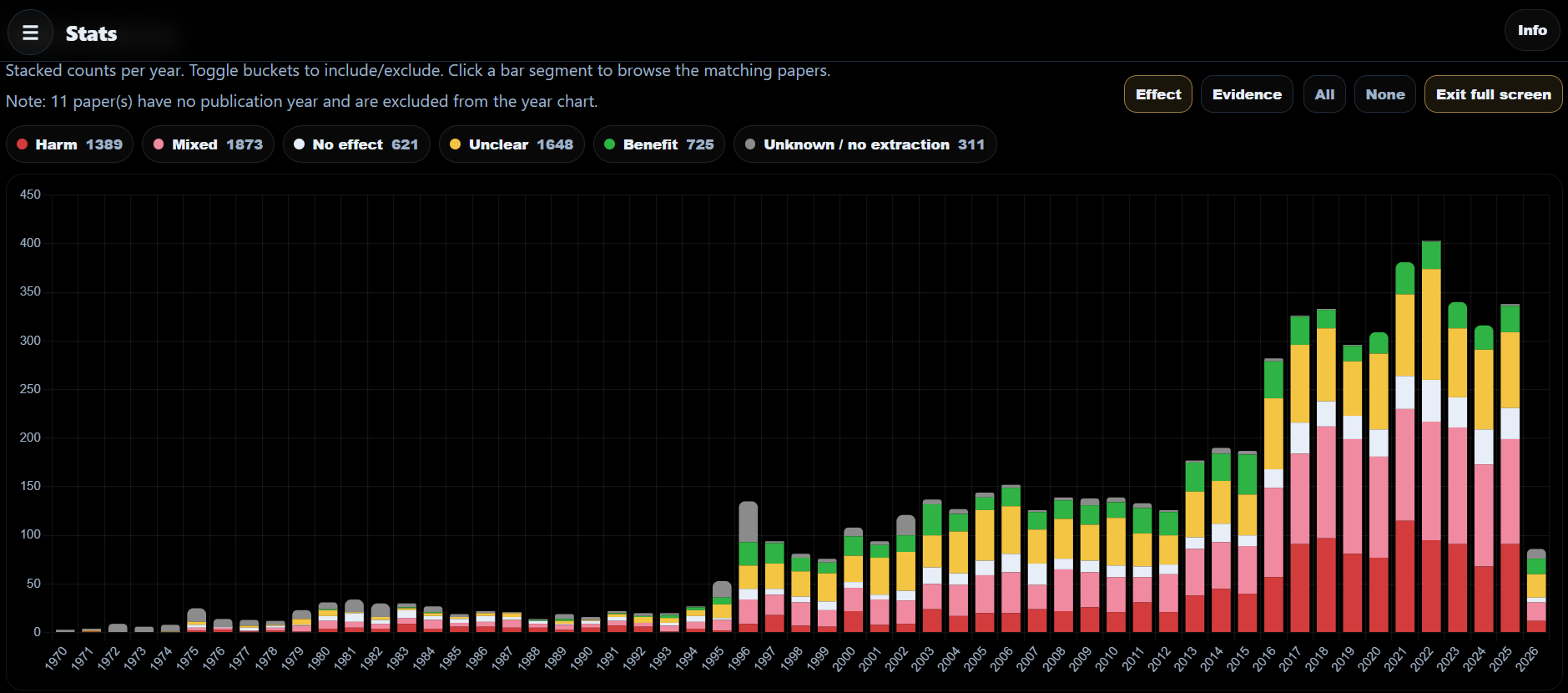Click the green Benefit segment for 2013
The width and height of the screenshot is (1568, 693).
pos(1195,476)
